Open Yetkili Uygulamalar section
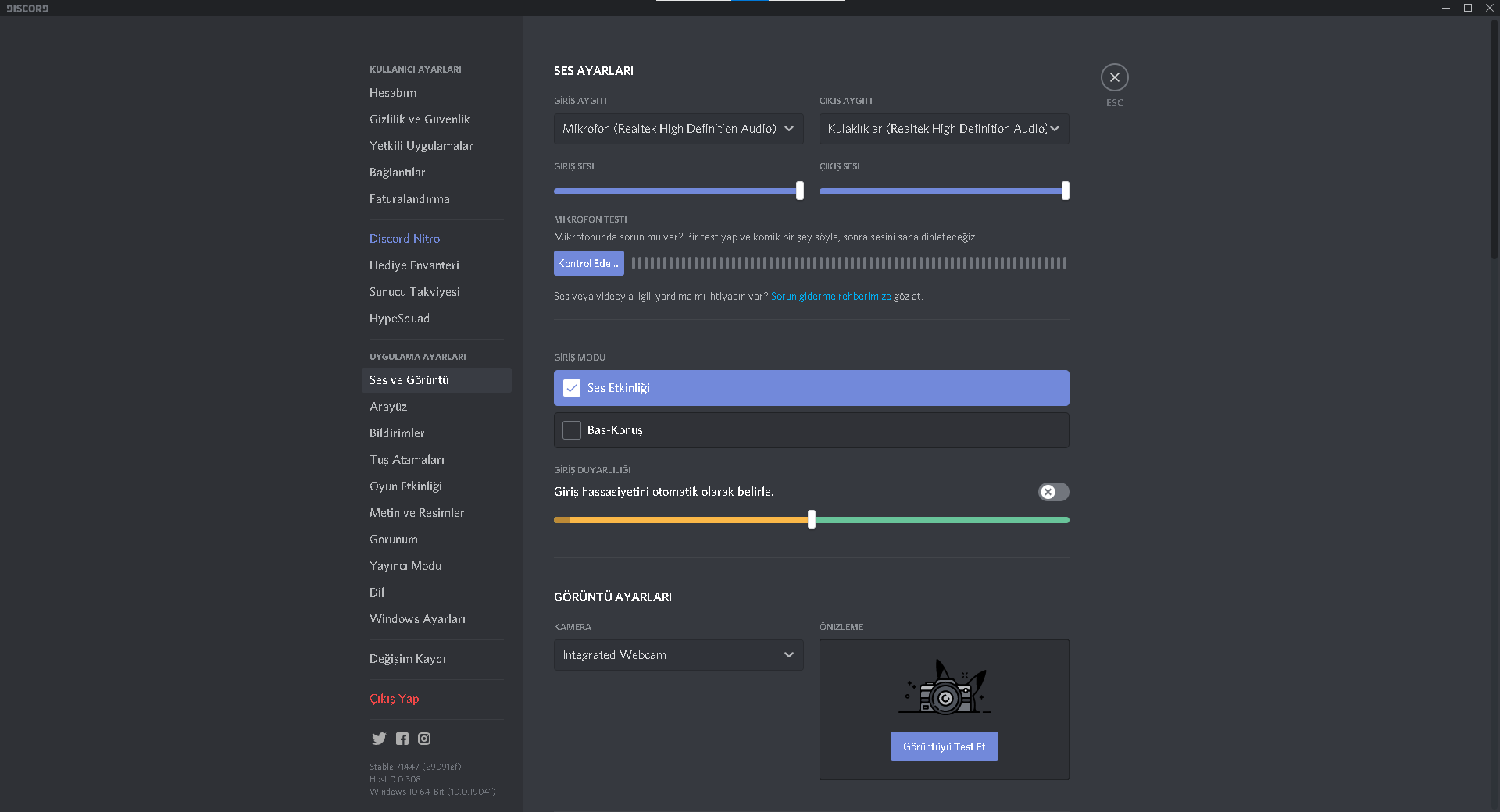1500x812 pixels. click(437, 146)
